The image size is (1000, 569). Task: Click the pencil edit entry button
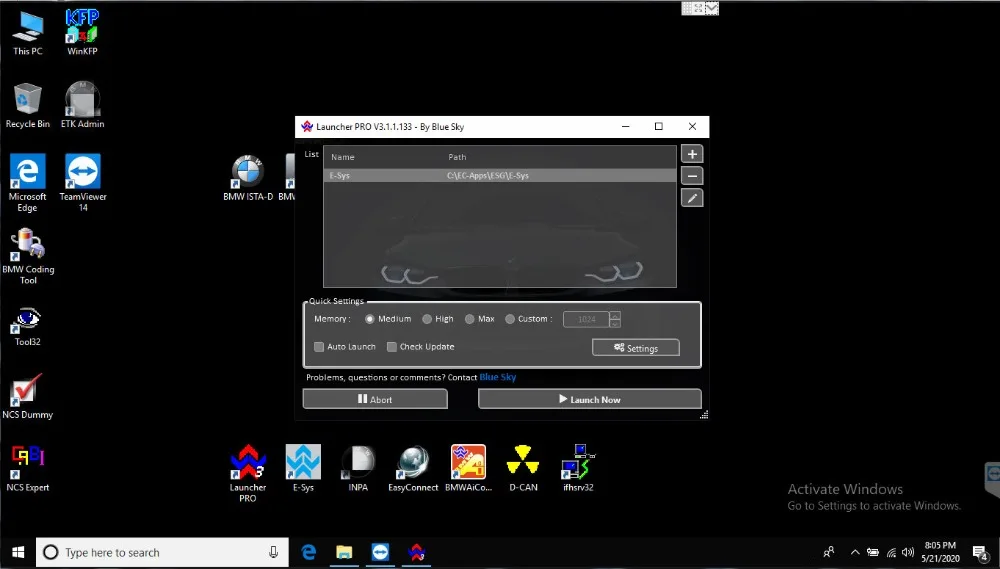(x=692, y=198)
